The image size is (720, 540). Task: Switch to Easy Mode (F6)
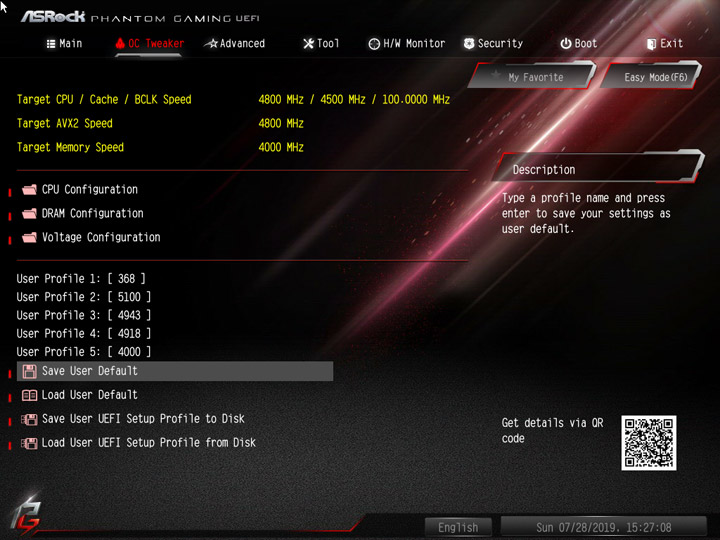tap(652, 76)
